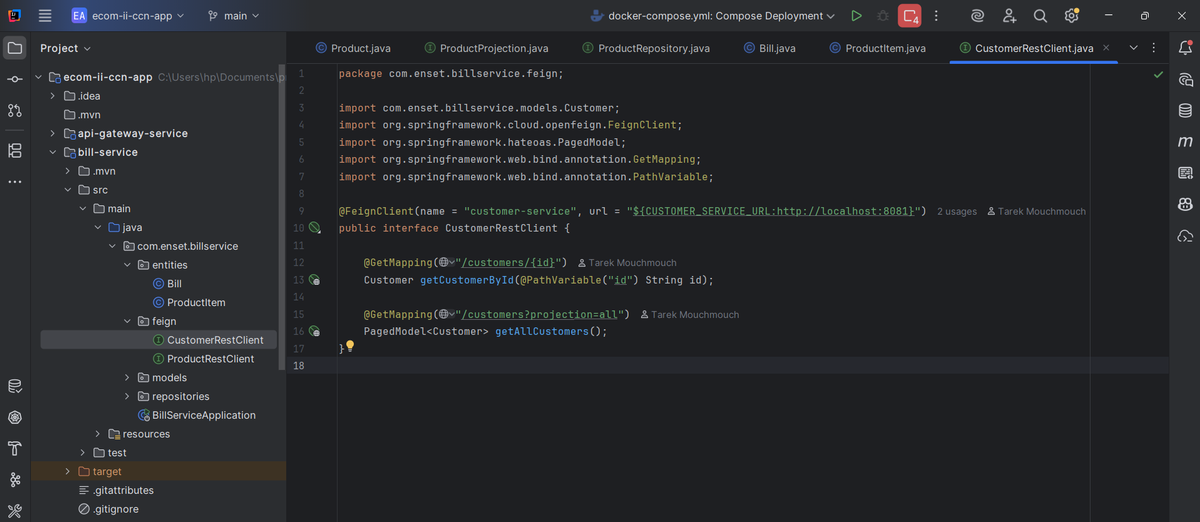The image size is (1200, 522).
Task: Open ProductRestClient in the project tree
Action: tap(210, 359)
